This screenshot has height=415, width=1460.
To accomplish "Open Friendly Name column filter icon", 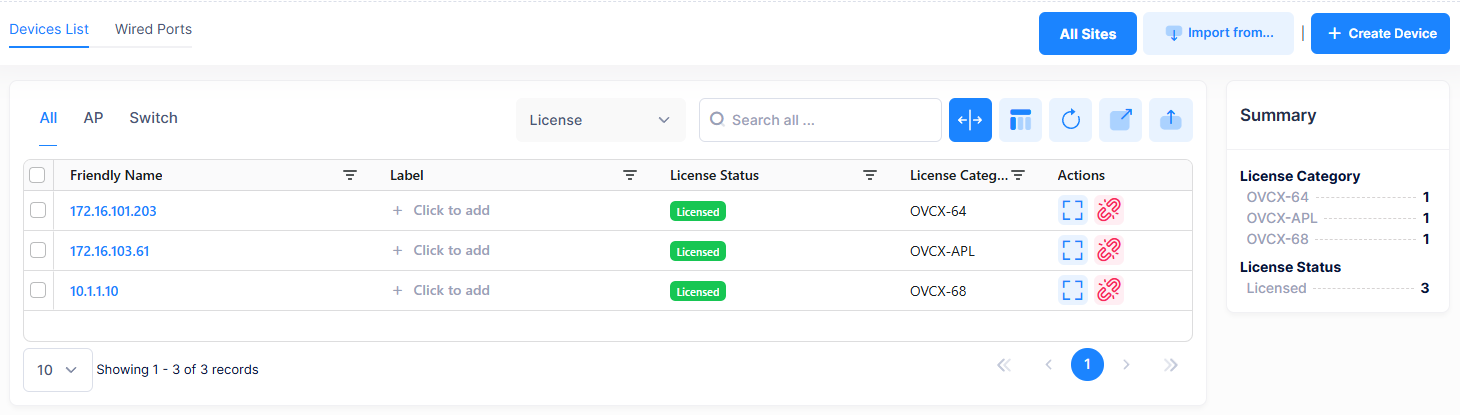I will 350,175.
